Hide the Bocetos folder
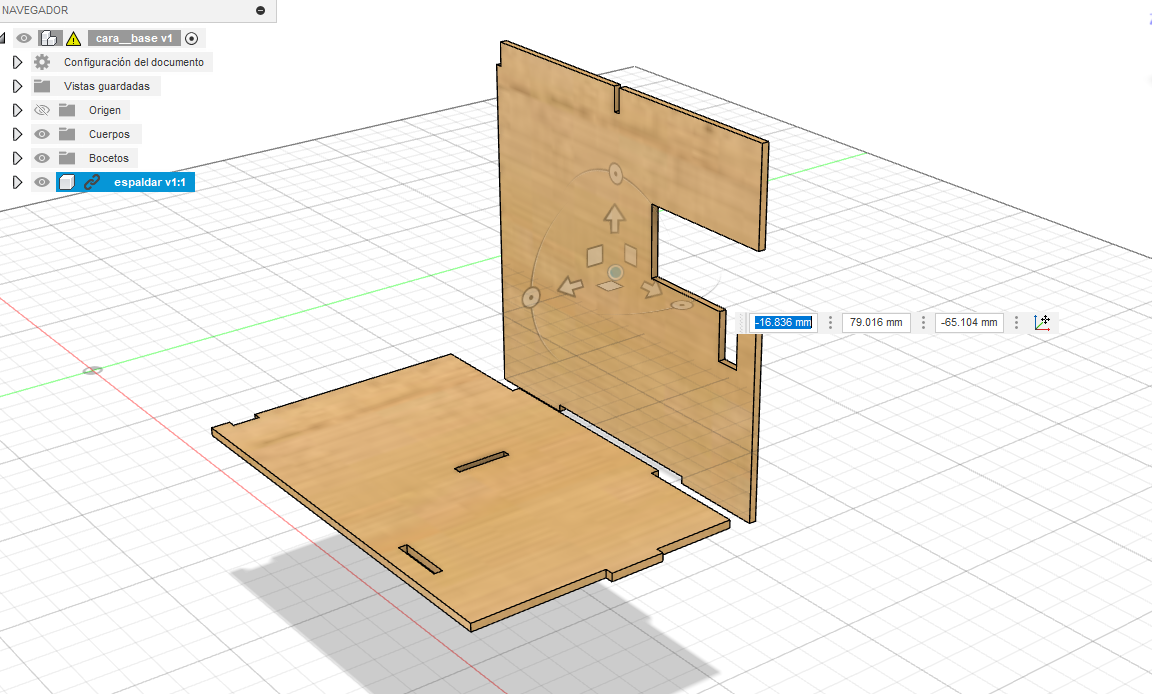This screenshot has height=694, width=1152. (x=42, y=158)
